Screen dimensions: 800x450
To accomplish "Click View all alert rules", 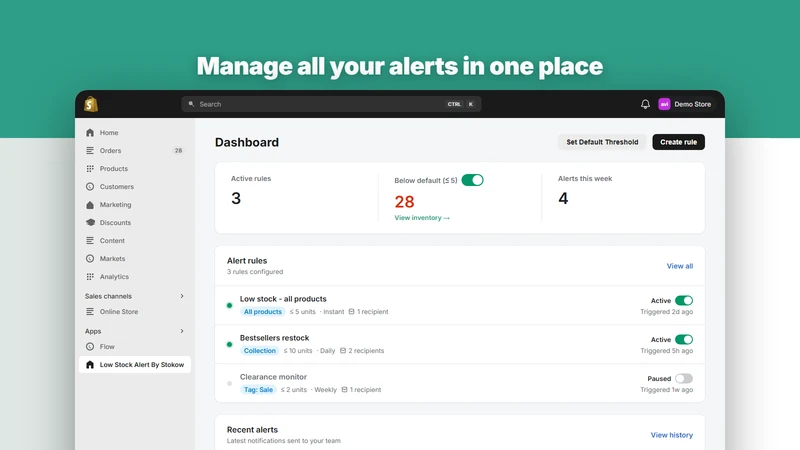I will pos(680,266).
